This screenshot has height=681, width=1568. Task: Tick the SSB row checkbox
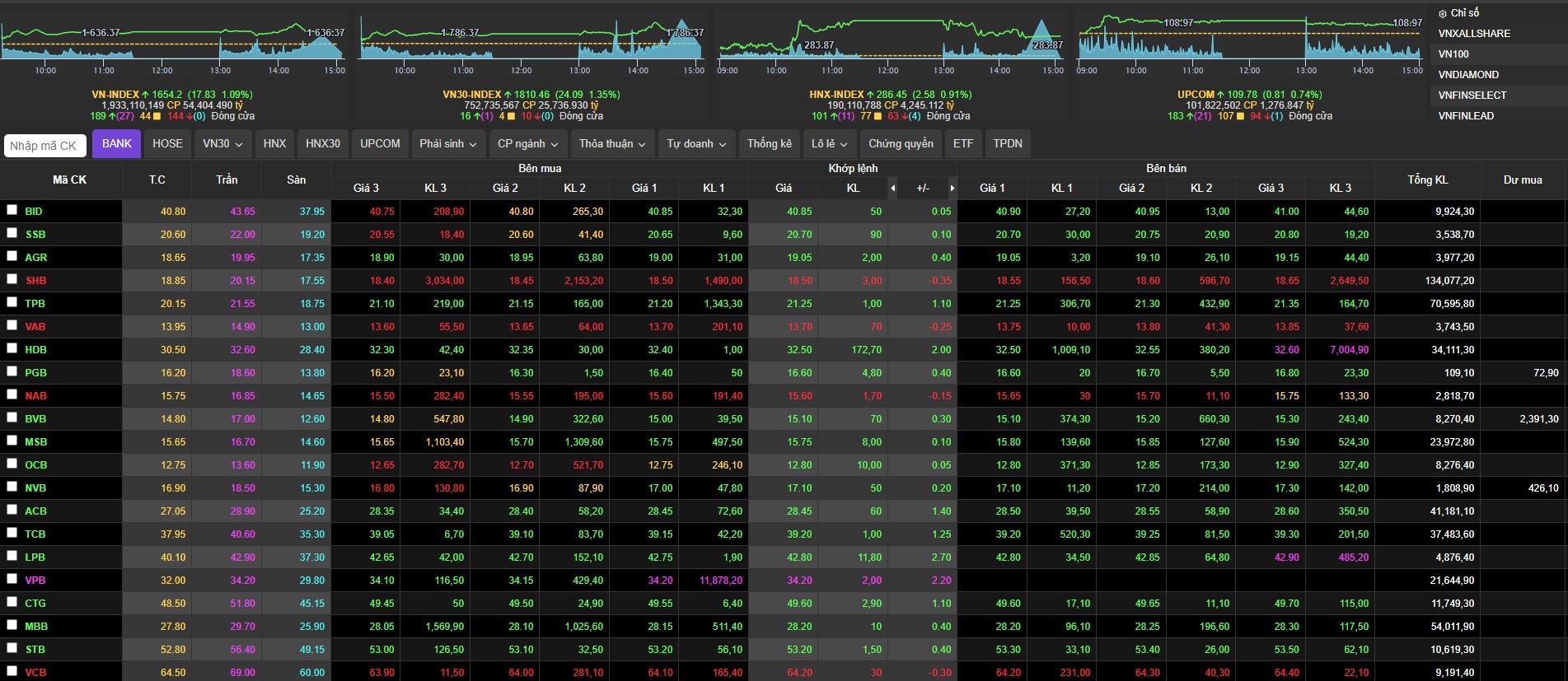point(12,233)
